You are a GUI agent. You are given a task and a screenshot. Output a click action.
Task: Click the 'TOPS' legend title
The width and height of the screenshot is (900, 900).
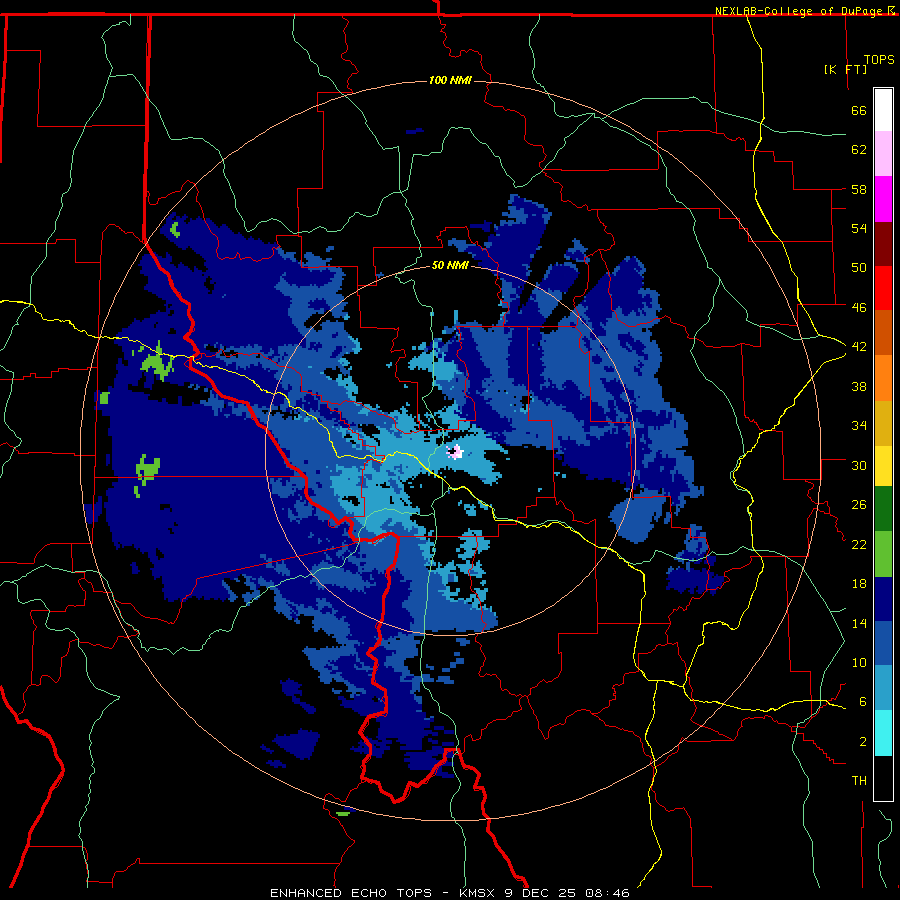pos(879,59)
